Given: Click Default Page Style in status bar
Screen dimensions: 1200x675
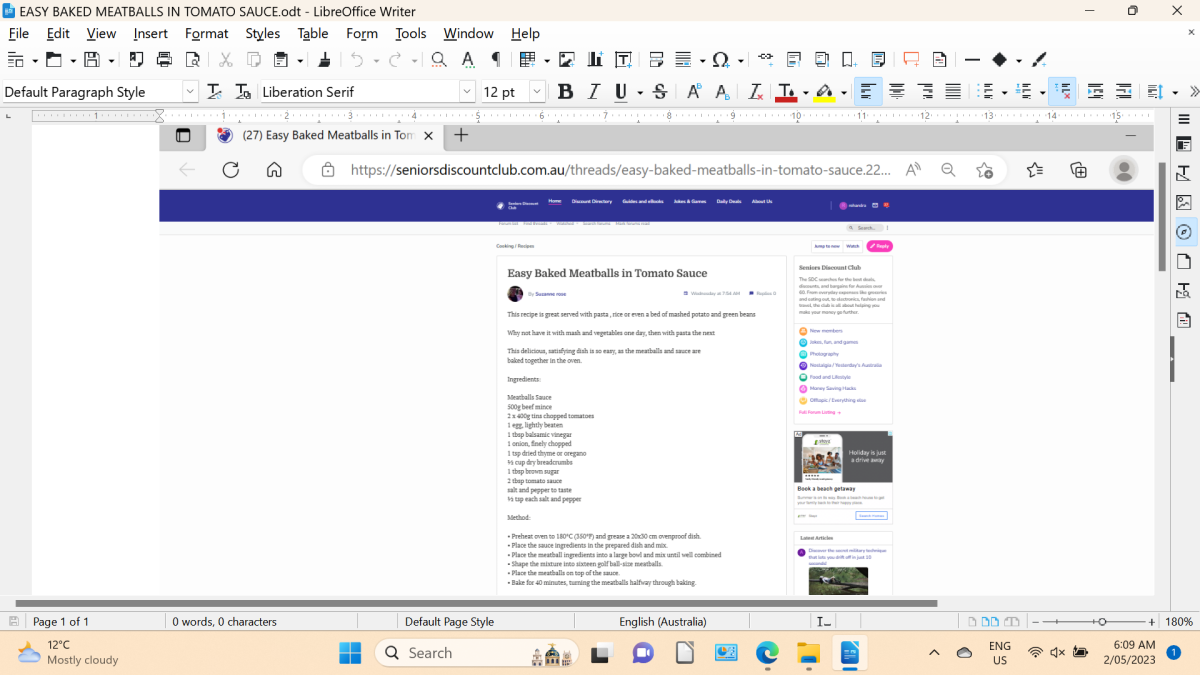Looking at the screenshot, I should coord(449,621).
